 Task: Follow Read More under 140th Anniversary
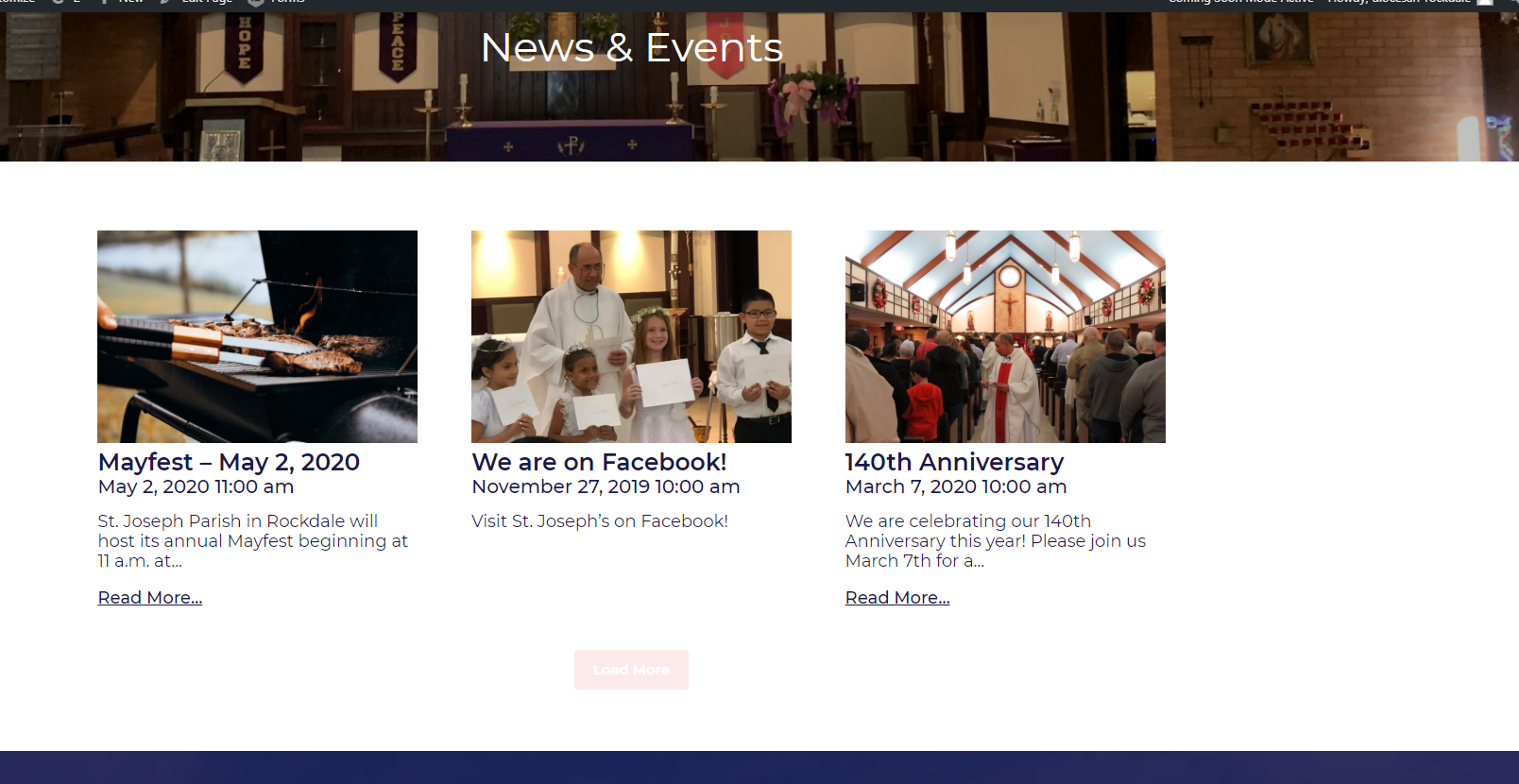(x=897, y=598)
